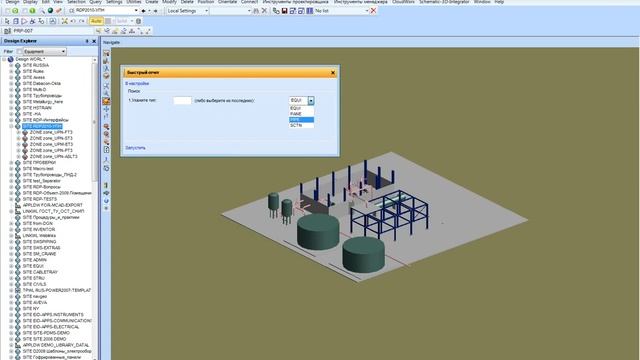Toggle the Filter checkbox in Design Explorer
This screenshot has width=640, height=360.
click(x=19, y=51)
